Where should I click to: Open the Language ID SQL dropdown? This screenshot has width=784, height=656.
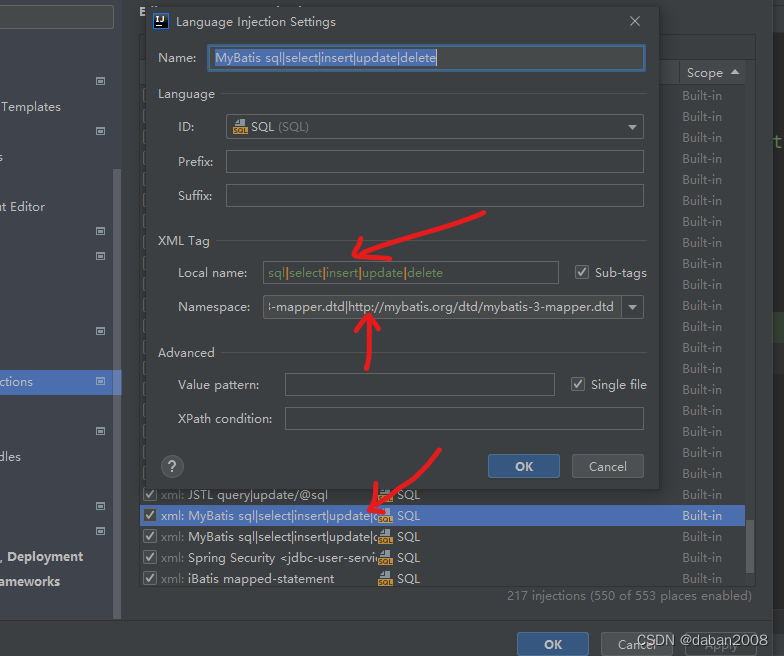[434, 126]
